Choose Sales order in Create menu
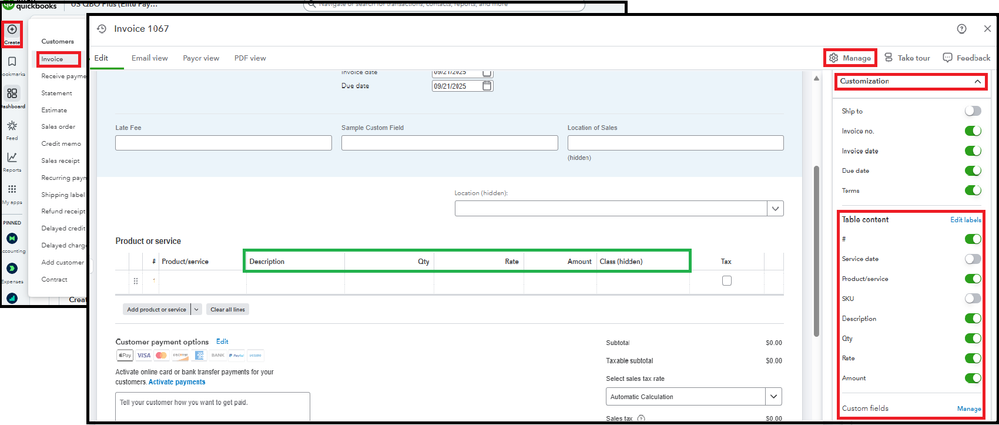Image resolution: width=999 pixels, height=425 pixels. tap(58, 127)
